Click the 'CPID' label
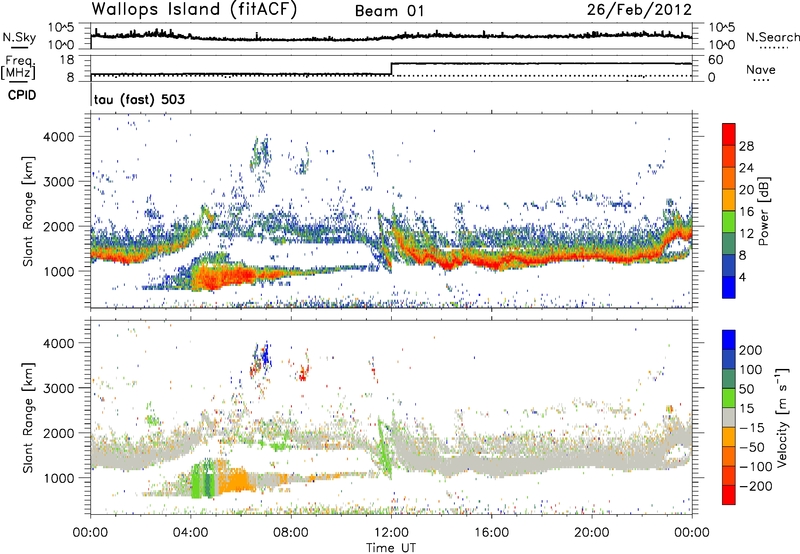 point(22,95)
